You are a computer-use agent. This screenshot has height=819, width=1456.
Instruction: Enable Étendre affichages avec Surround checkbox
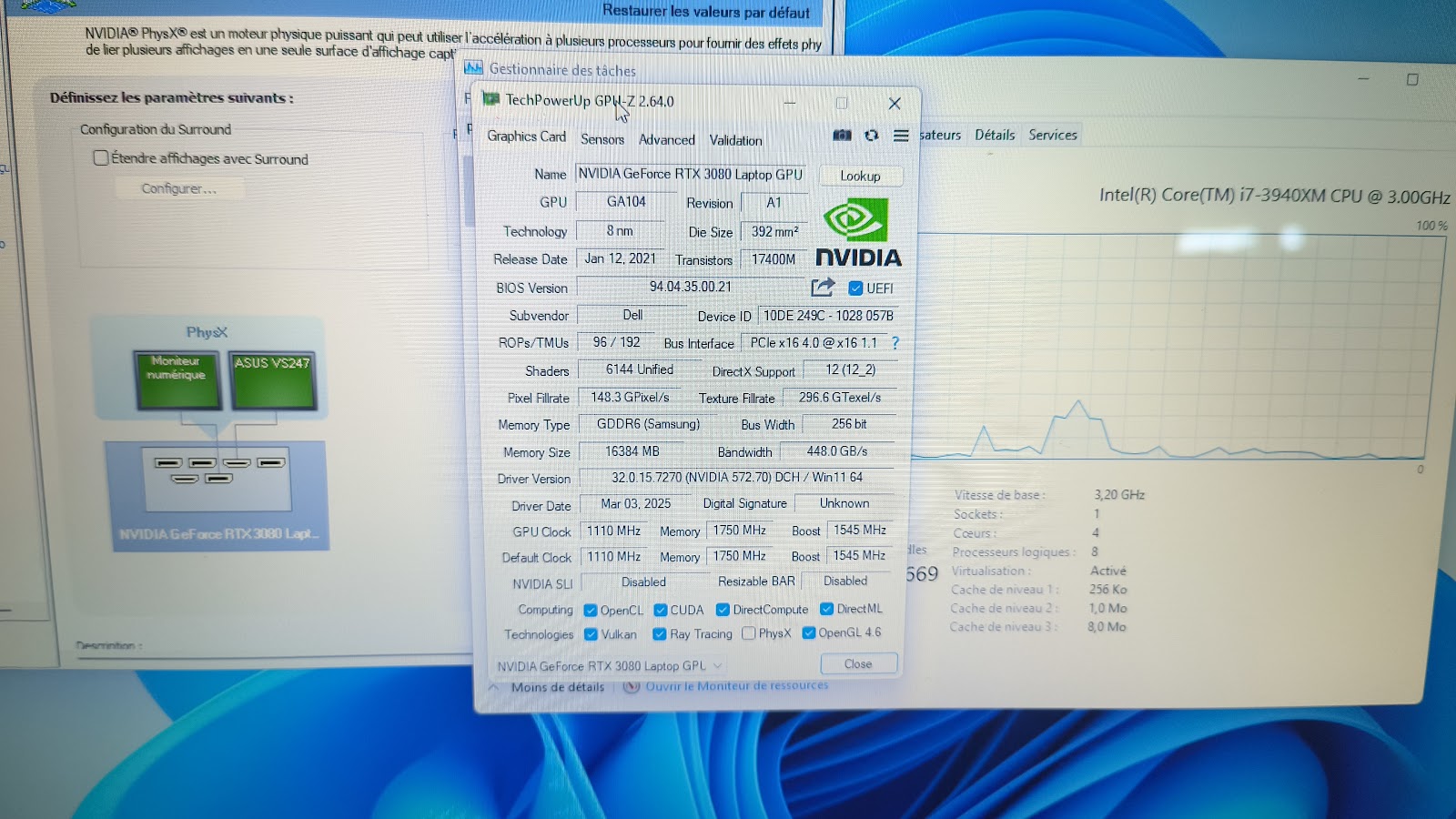[x=101, y=157]
